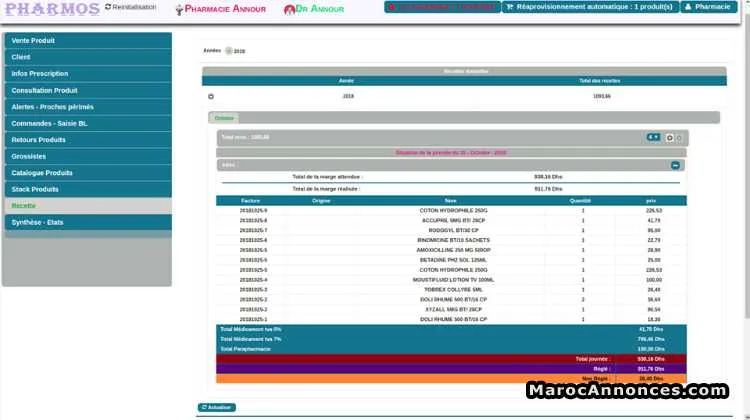The width and height of the screenshot is (750, 420).
Task: Click the Nom column header
Action: [451, 201]
